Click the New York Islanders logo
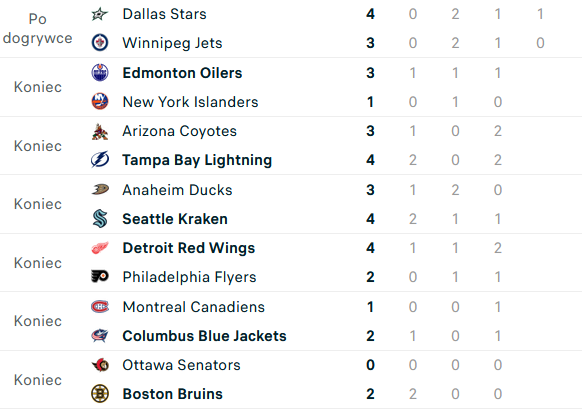The width and height of the screenshot is (582, 415). 99,102
